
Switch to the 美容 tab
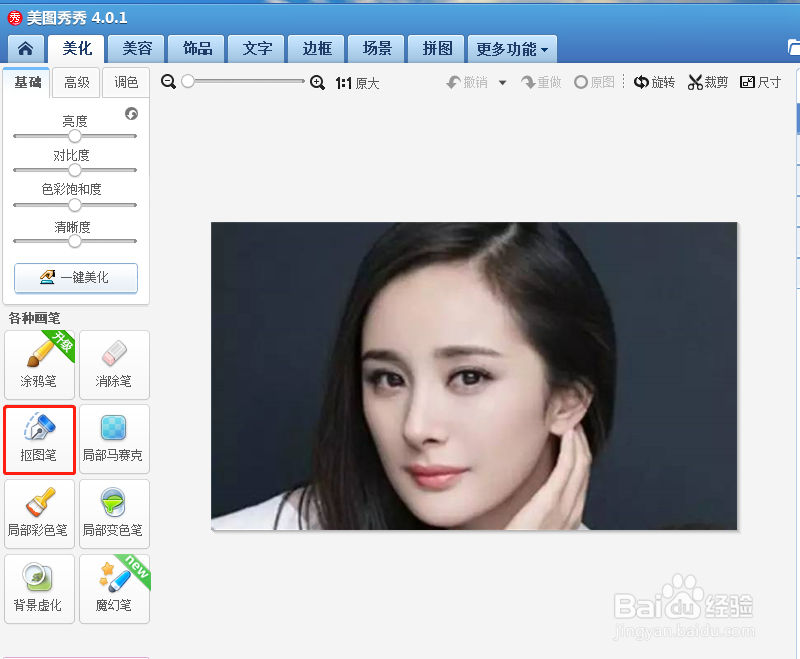pos(137,49)
